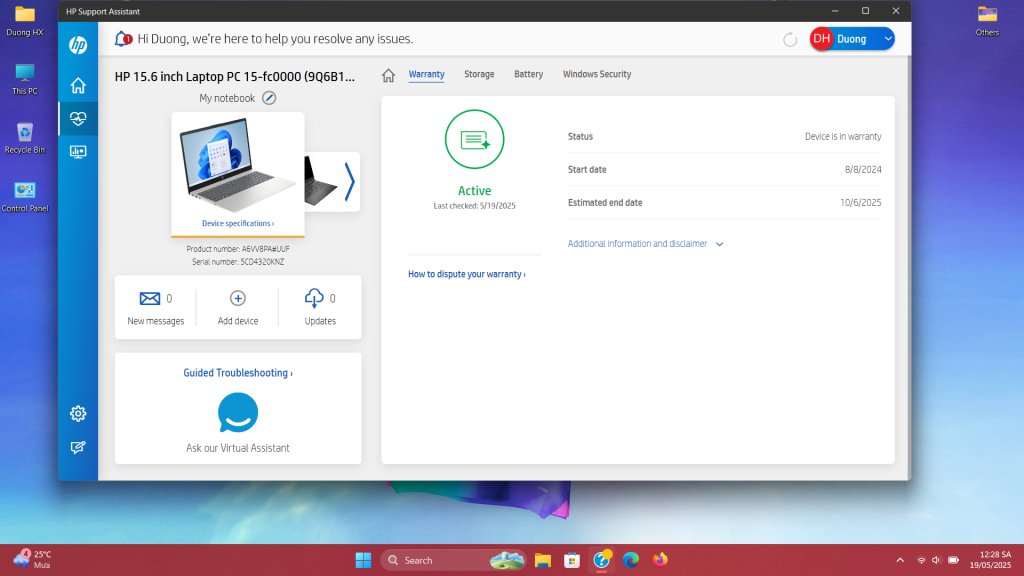Open File Explorer from the taskbar

pos(543,560)
